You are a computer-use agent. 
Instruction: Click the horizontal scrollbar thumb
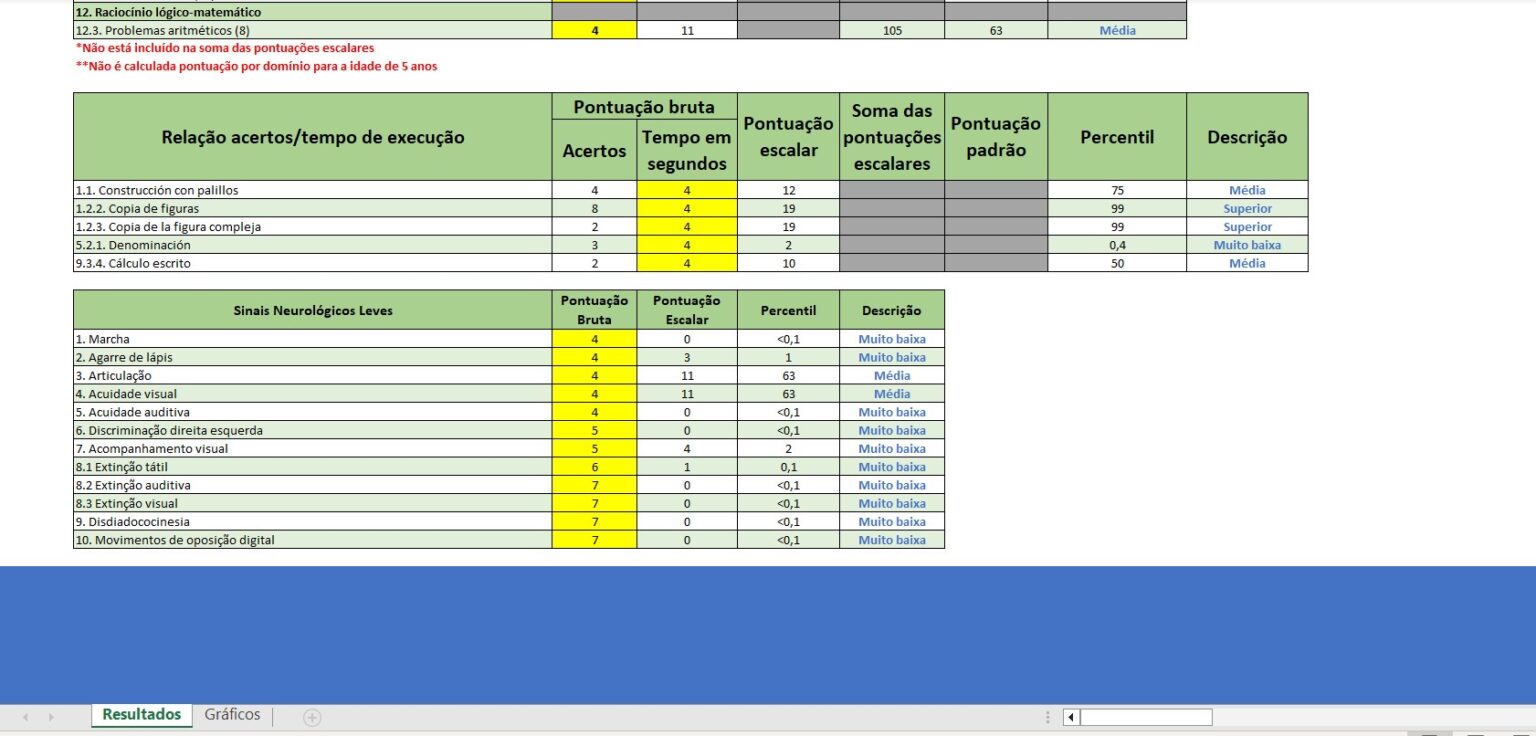1146,717
